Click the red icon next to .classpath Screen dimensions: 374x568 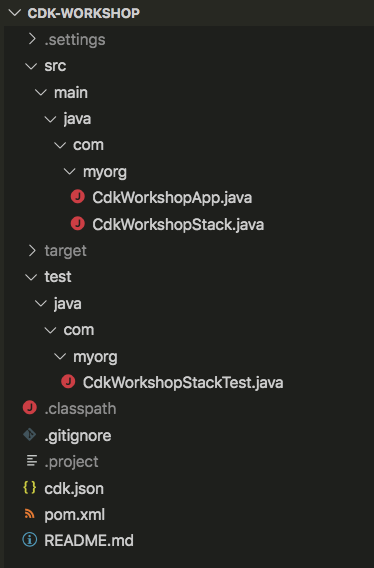(x=30, y=408)
